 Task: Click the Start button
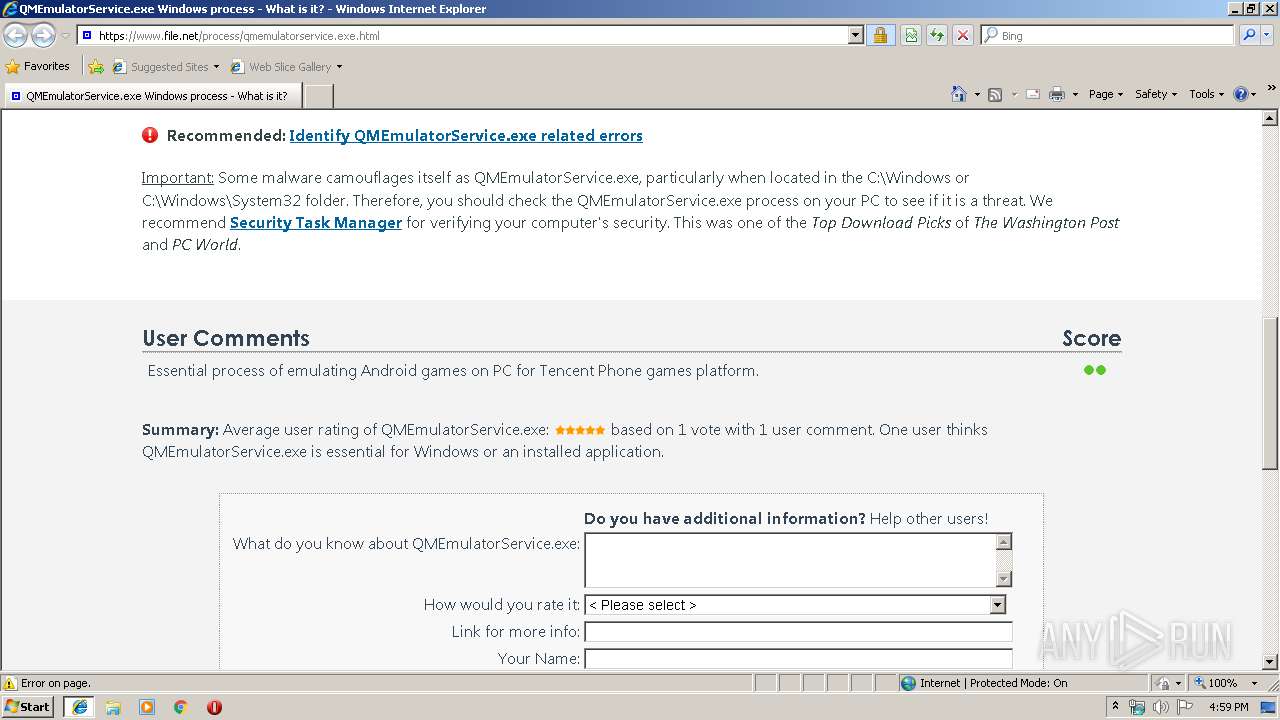28,707
